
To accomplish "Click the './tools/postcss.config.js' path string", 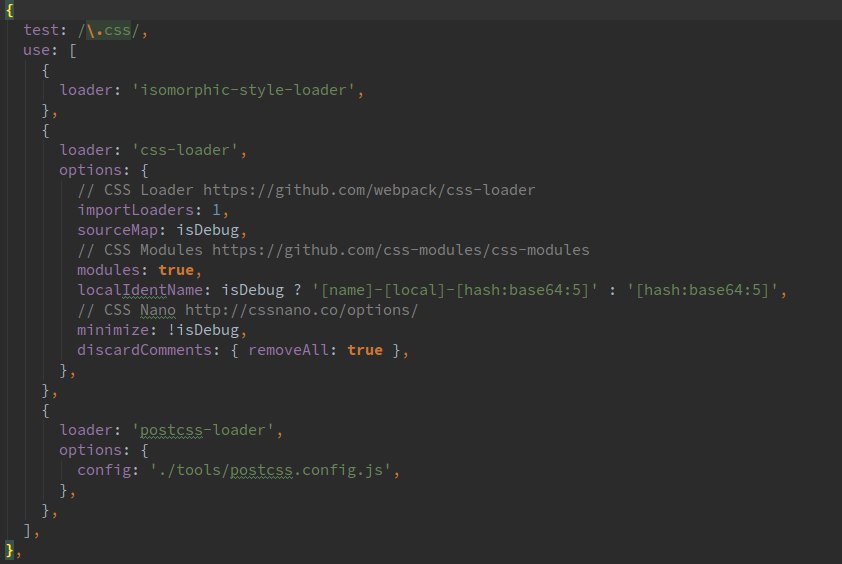I will 270,470.
